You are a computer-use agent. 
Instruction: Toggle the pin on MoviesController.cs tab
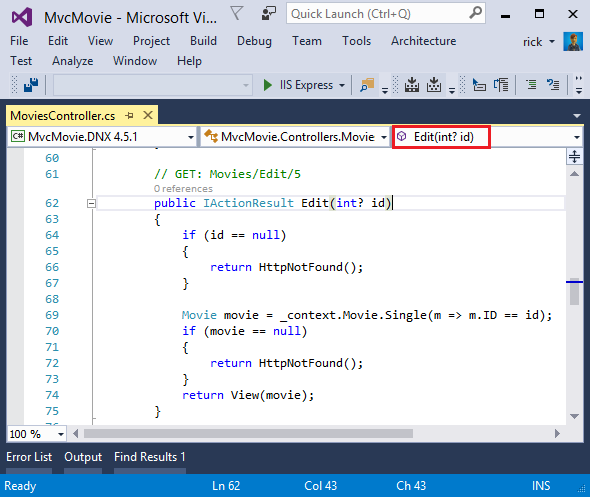(130, 116)
